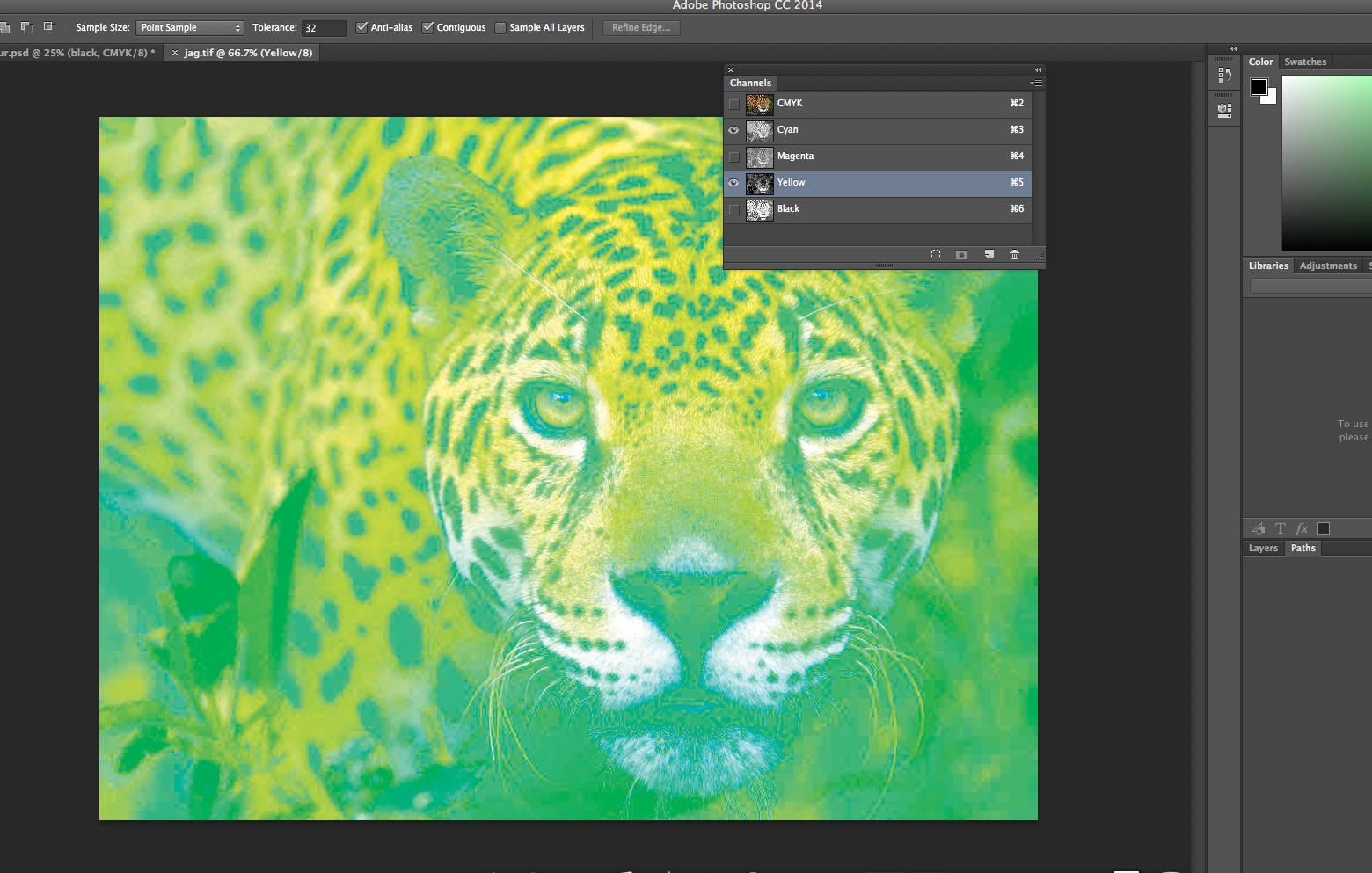Toggle visibility of the Magenta channel
This screenshot has width=1372, height=873.
[x=733, y=156]
